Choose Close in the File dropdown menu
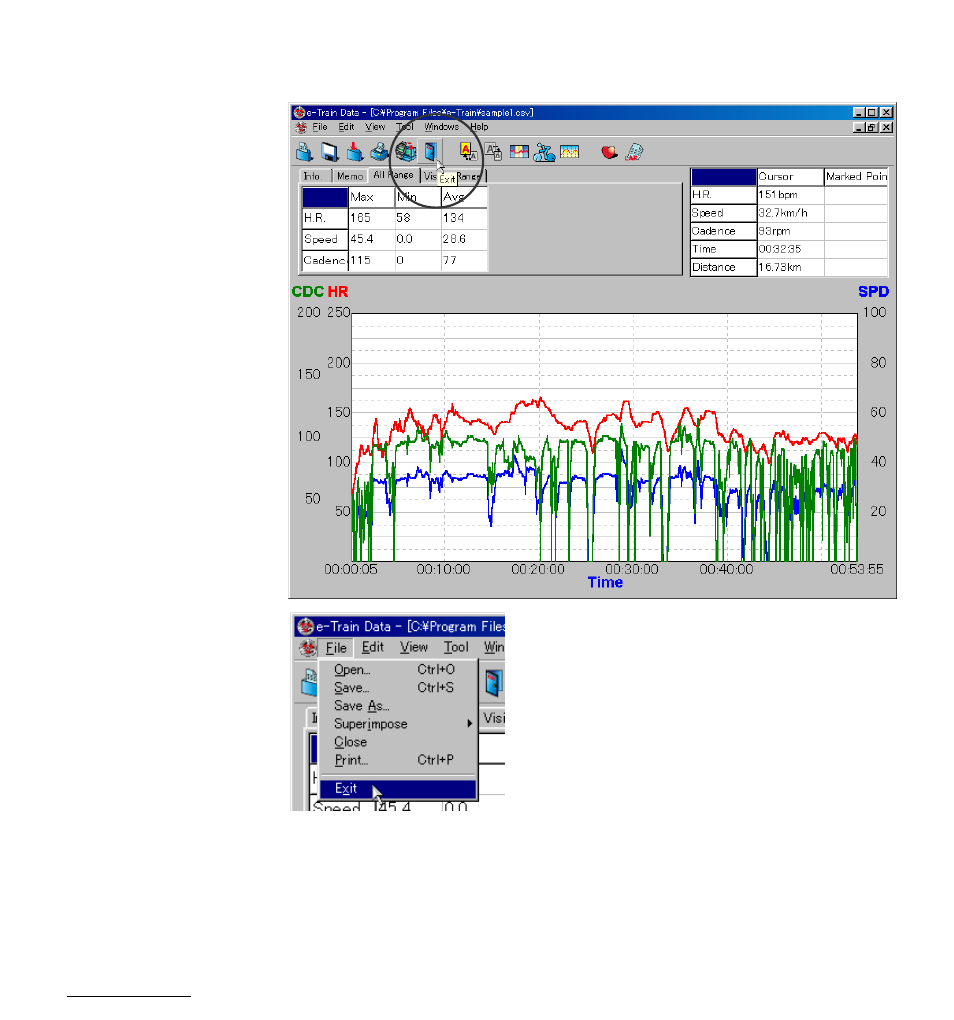The width and height of the screenshot is (954, 1020). click(x=399, y=742)
